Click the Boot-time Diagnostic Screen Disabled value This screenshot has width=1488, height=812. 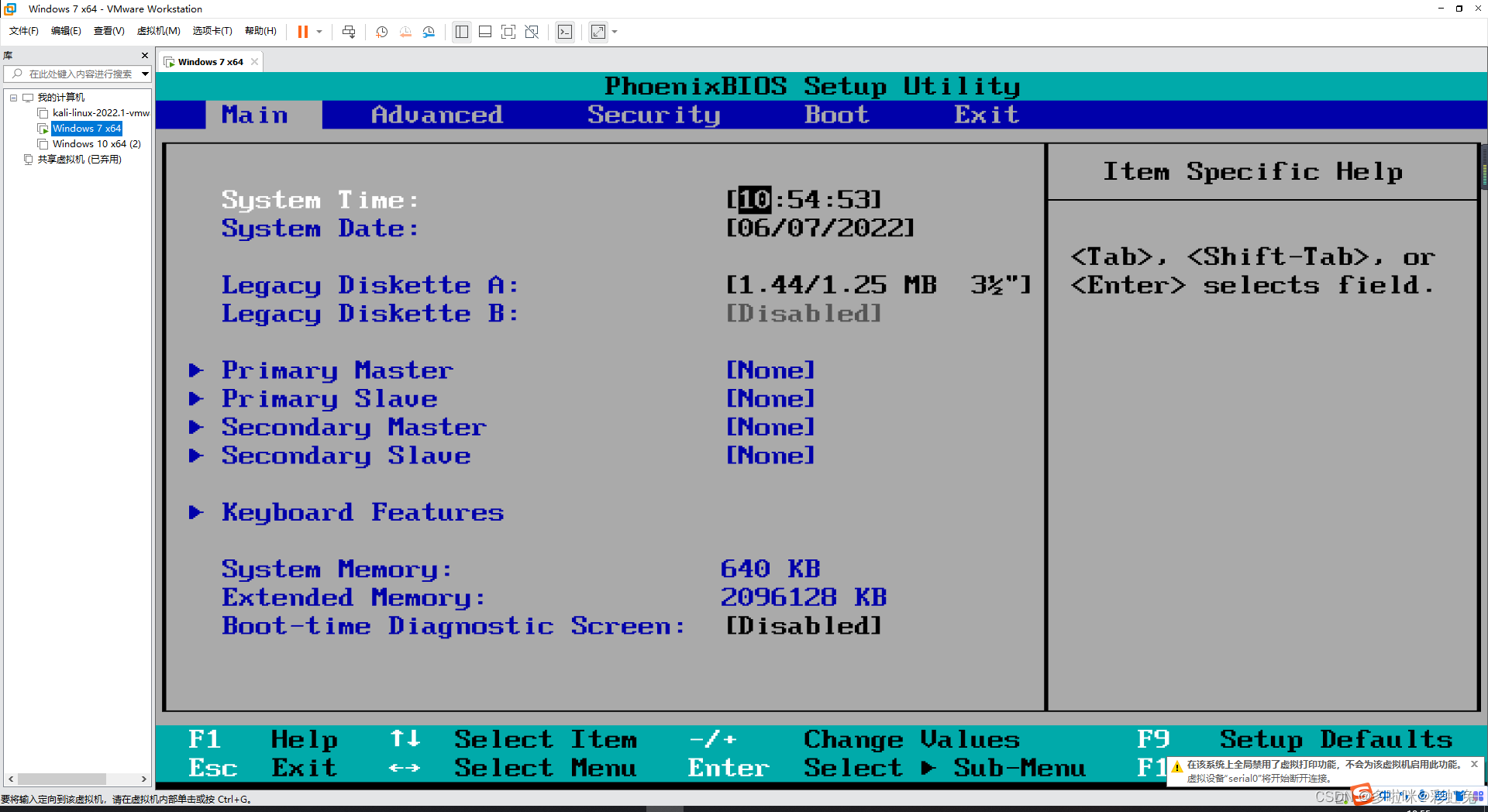804,626
